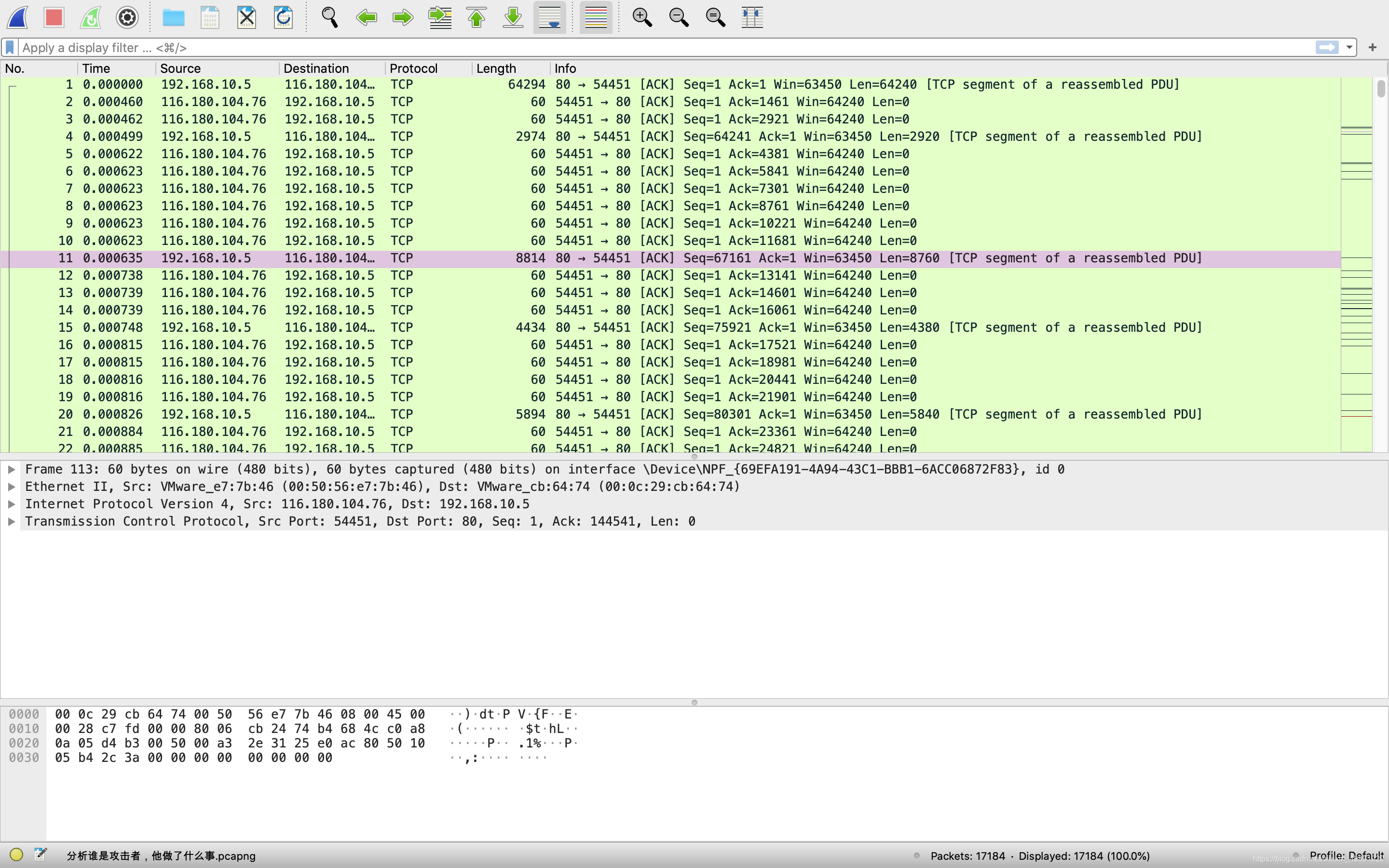Toggle packet list colorization
Screen dimensions: 1389x868
coord(596,17)
